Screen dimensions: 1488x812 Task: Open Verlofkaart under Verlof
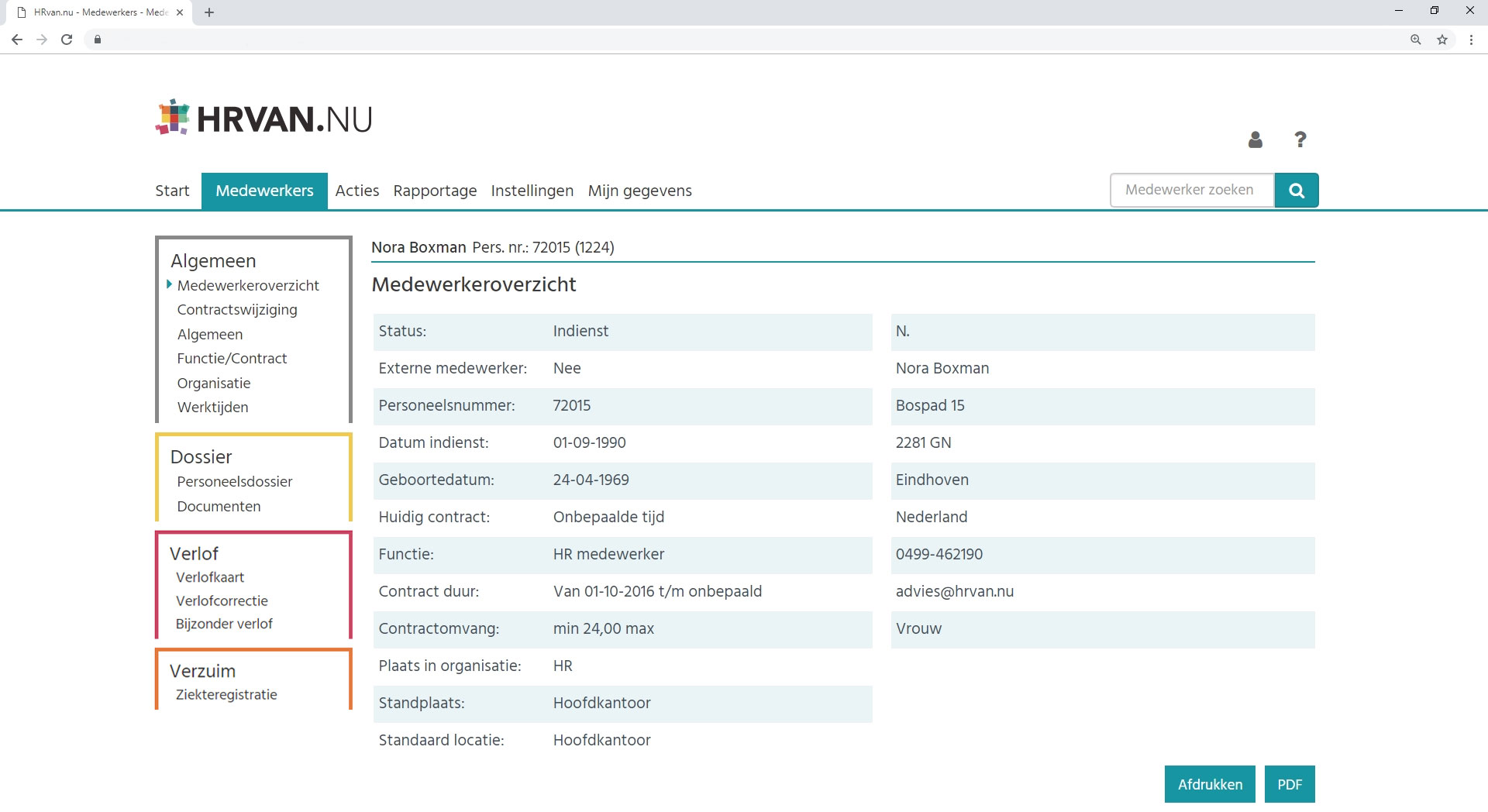[210, 577]
